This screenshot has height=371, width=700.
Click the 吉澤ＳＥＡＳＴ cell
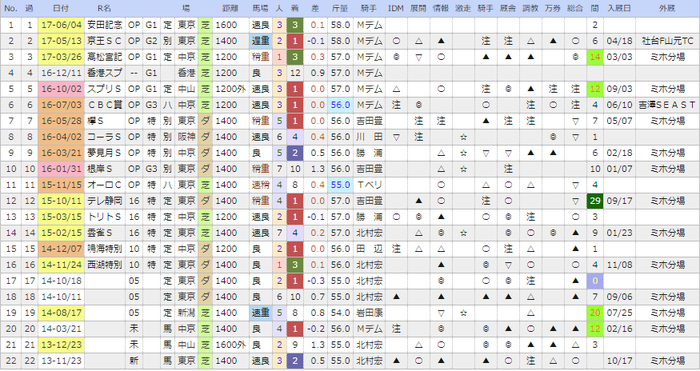click(x=667, y=105)
